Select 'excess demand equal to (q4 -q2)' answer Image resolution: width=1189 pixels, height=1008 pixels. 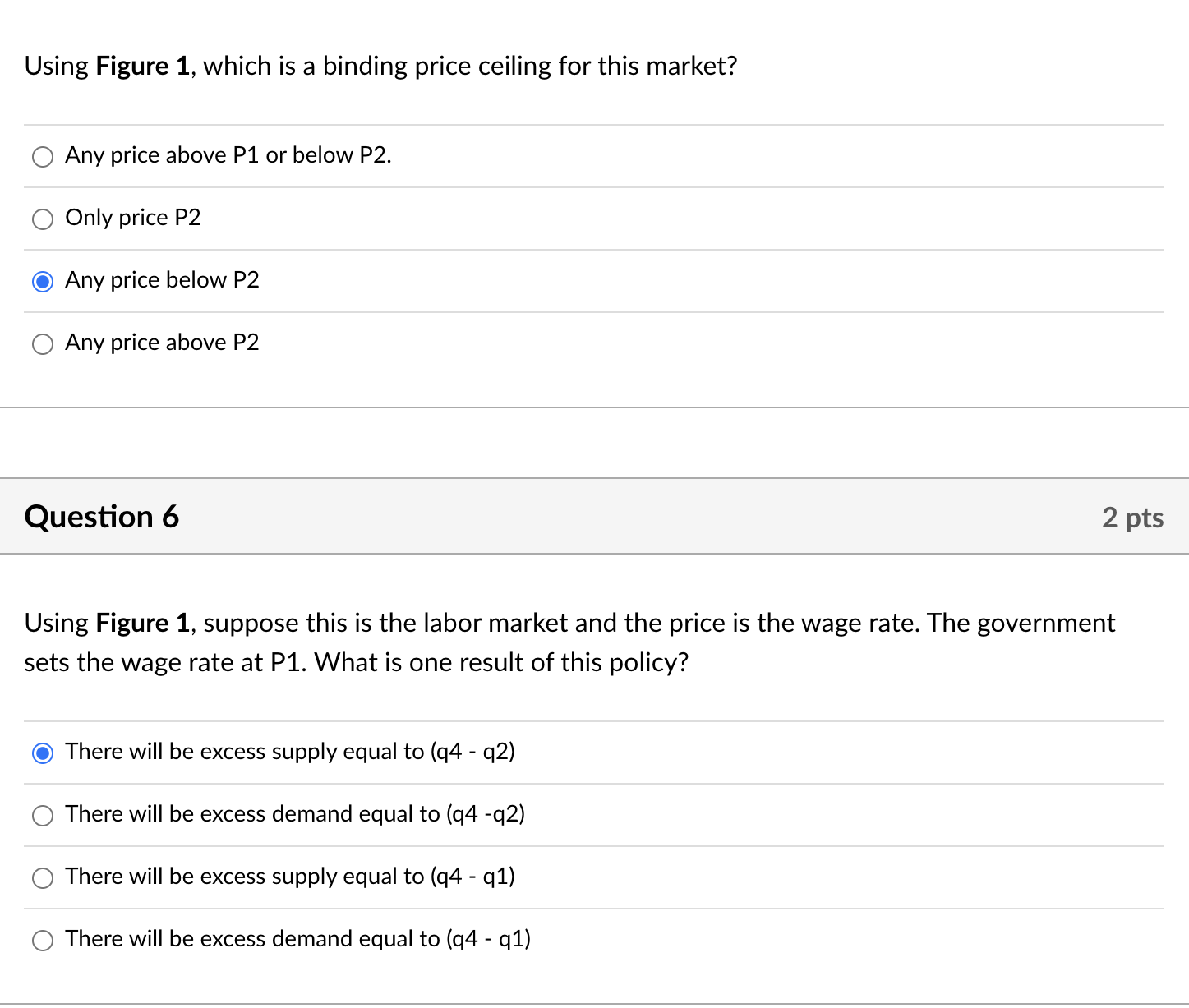coord(295,814)
